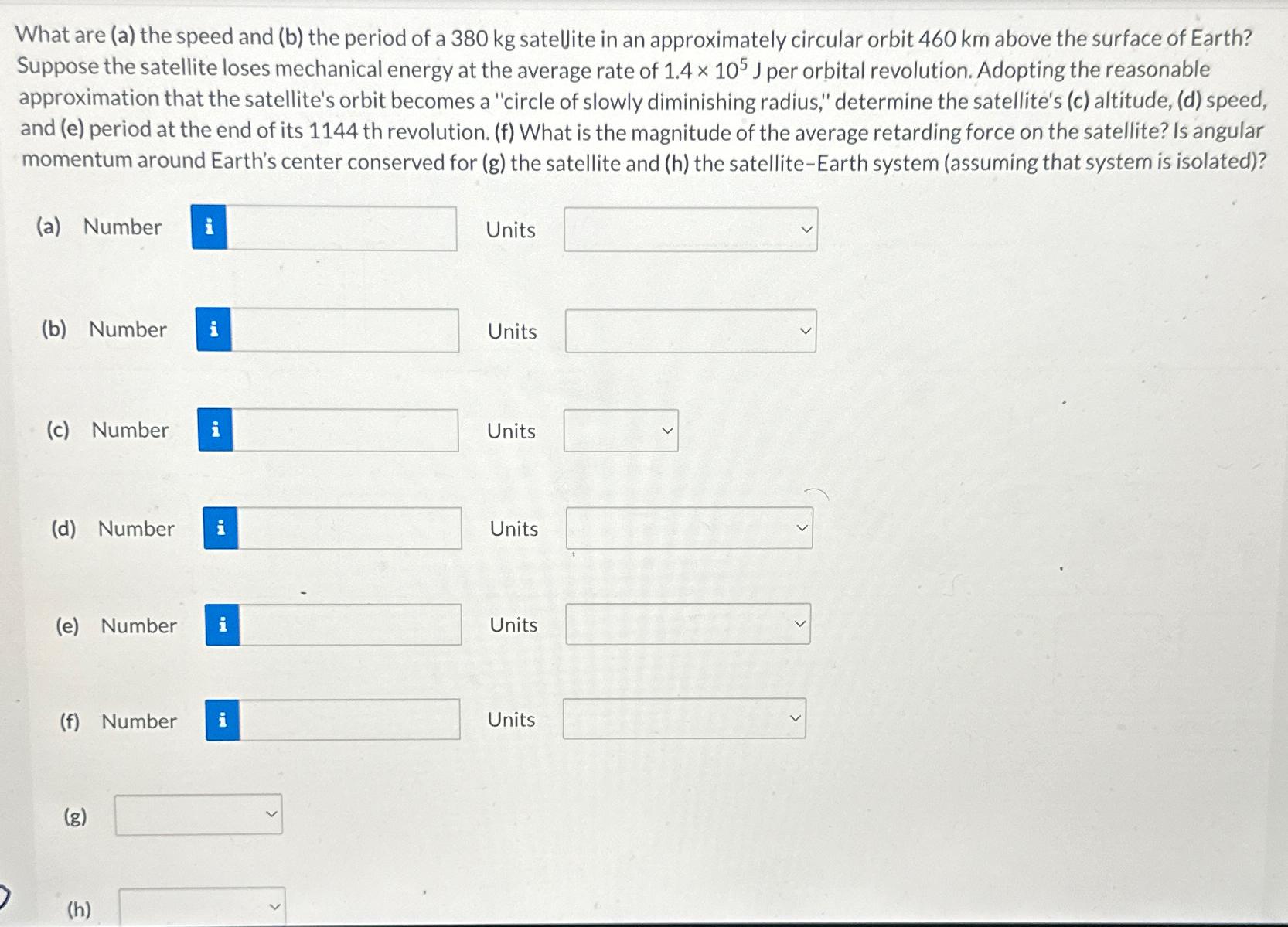Click the Number input field for part (a)
The width and height of the screenshot is (1288, 927).
[x=340, y=227]
